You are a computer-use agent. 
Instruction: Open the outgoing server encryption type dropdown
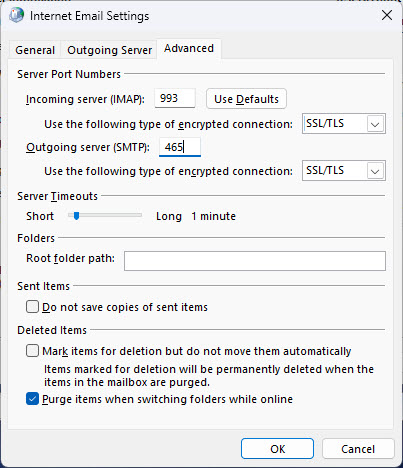tap(344, 171)
